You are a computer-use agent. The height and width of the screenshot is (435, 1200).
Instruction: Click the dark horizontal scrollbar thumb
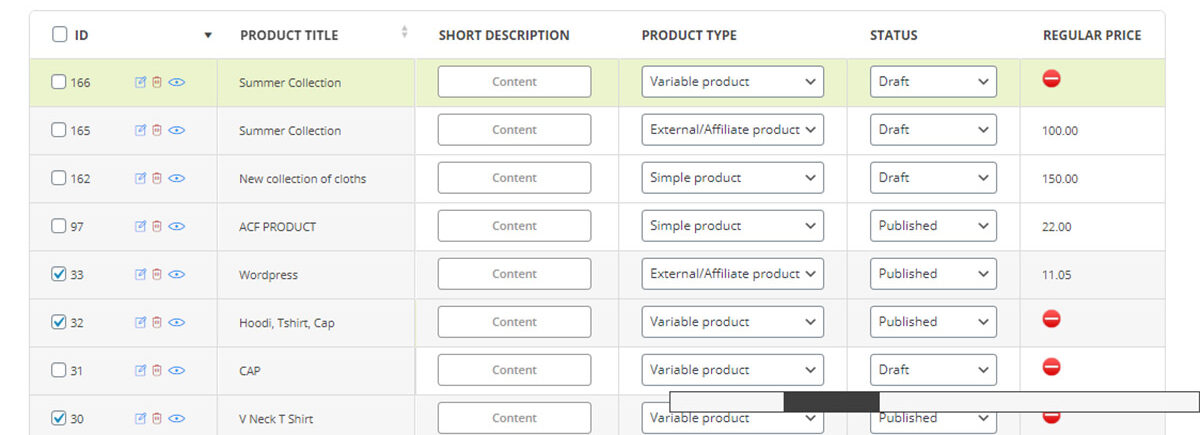click(x=830, y=402)
